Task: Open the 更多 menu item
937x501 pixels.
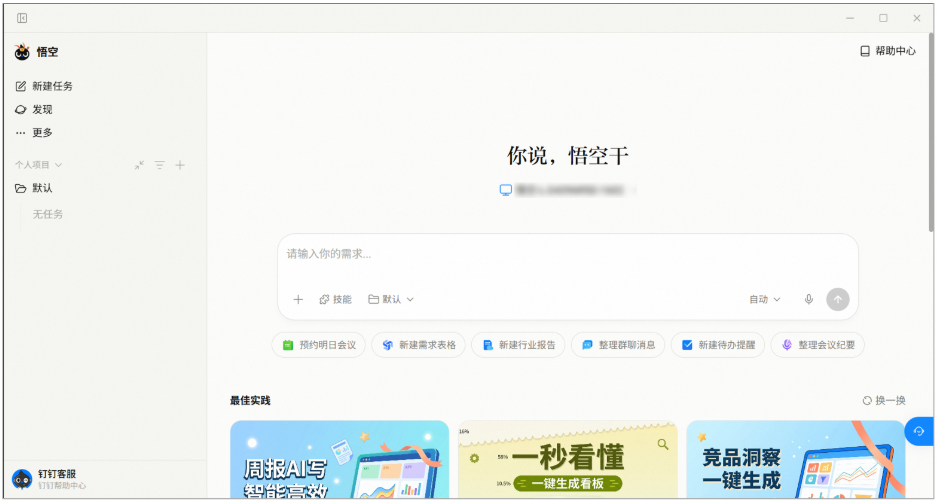Action: coord(34,132)
